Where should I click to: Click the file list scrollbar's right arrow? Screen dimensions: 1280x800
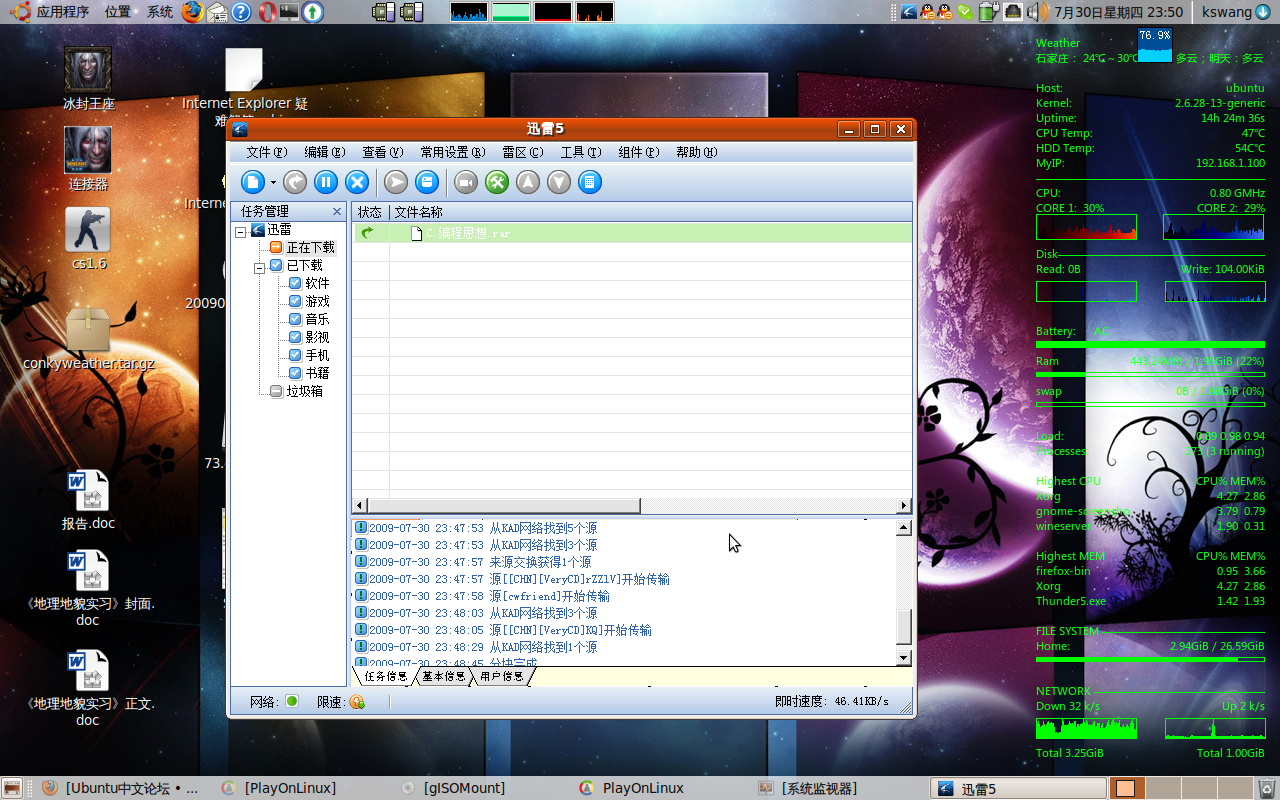click(x=904, y=506)
